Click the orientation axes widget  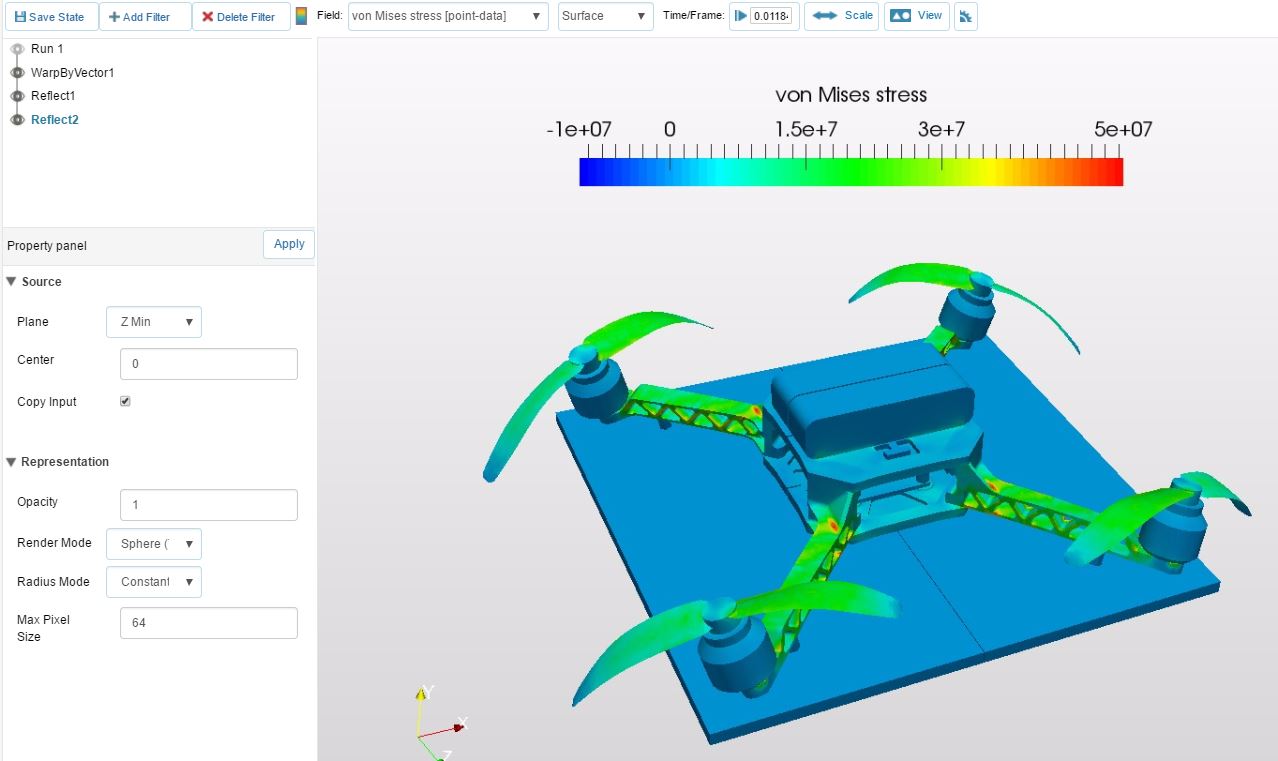pos(440,725)
